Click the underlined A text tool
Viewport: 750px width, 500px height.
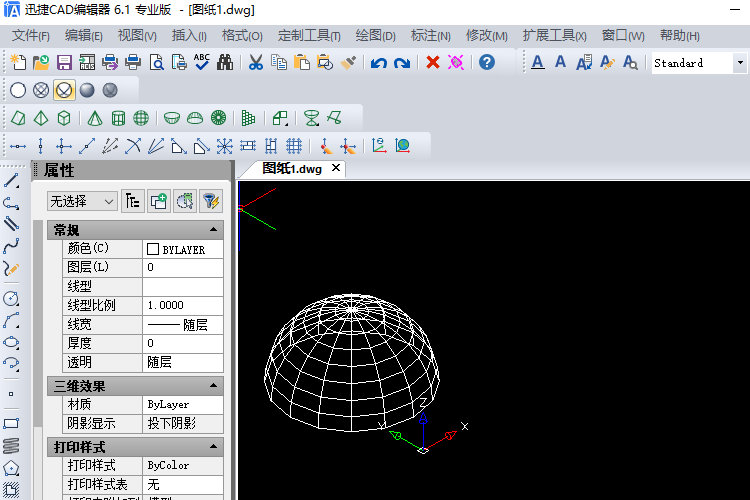pos(538,62)
